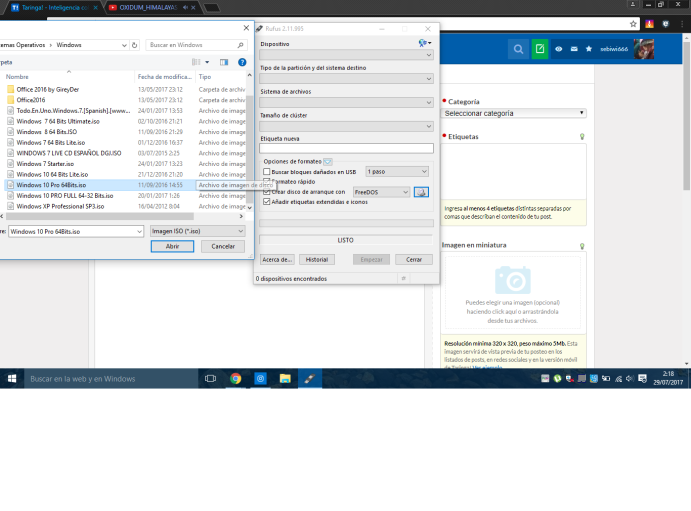Image resolution: width=691 pixels, height=511 pixels.
Task: Toggle Añadir etiquetas extendidas e iconos checkbox
Action: click(x=267, y=202)
